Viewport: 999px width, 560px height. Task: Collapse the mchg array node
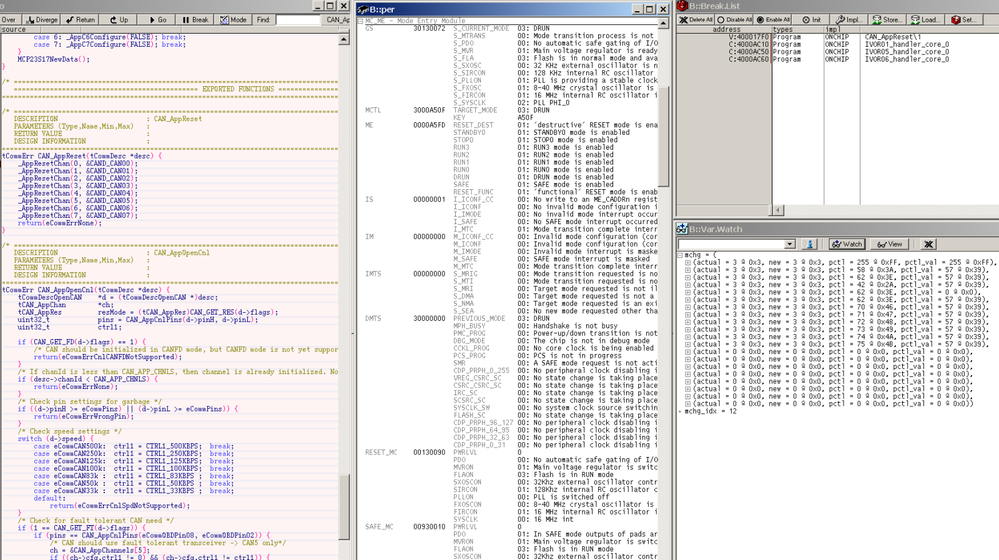(x=680, y=255)
